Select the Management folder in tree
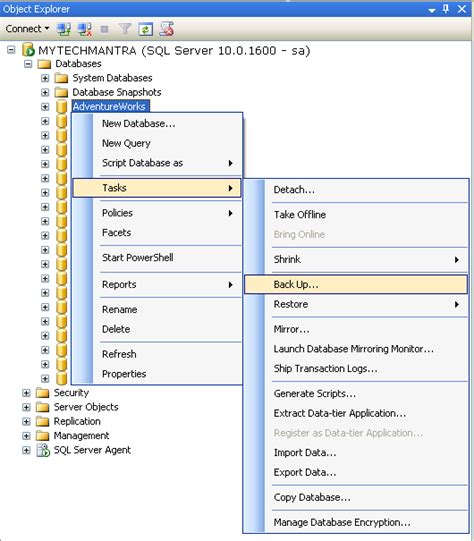Viewport: 474px width, 541px height. (x=81, y=436)
